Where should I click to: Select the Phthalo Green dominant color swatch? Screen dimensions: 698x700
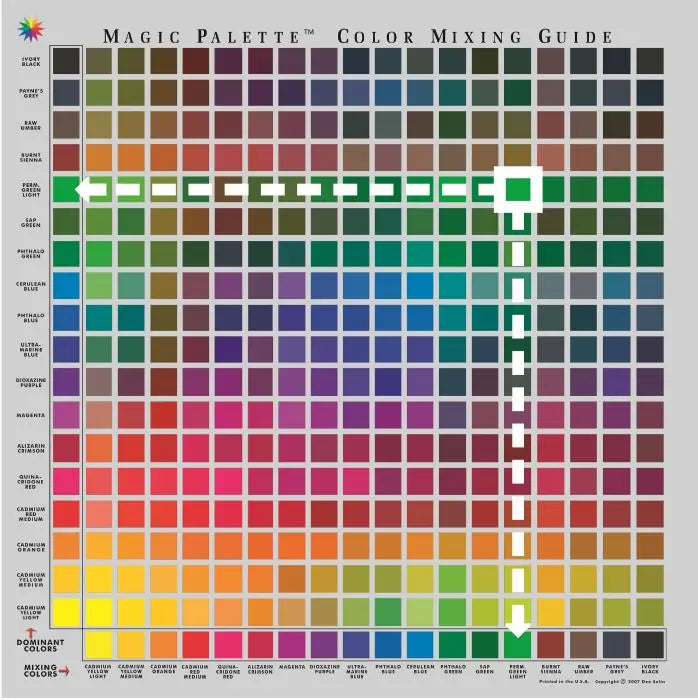pyautogui.click(x=66, y=254)
